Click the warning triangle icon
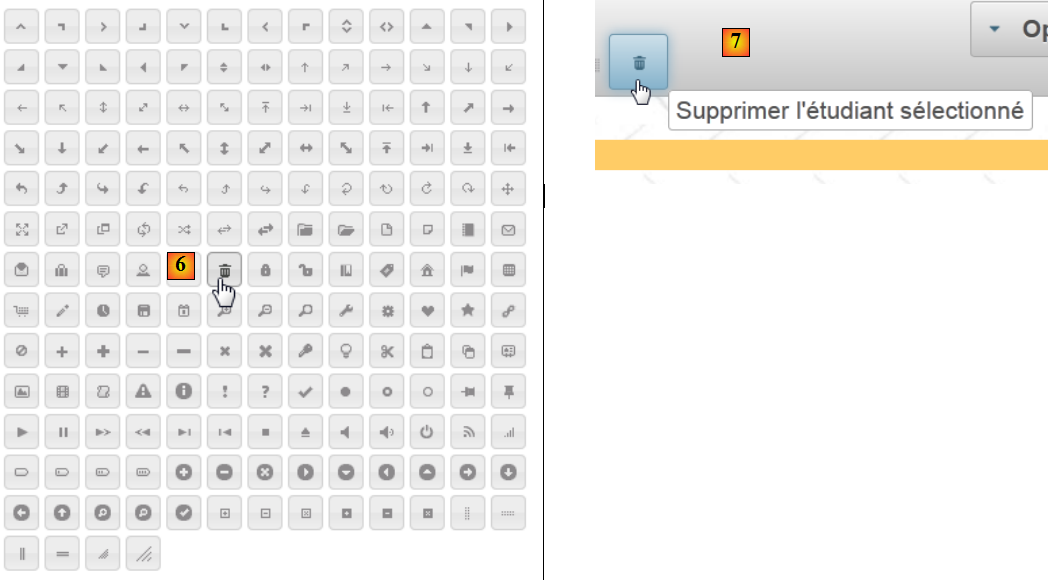The image size is (1051, 580). 143,392
